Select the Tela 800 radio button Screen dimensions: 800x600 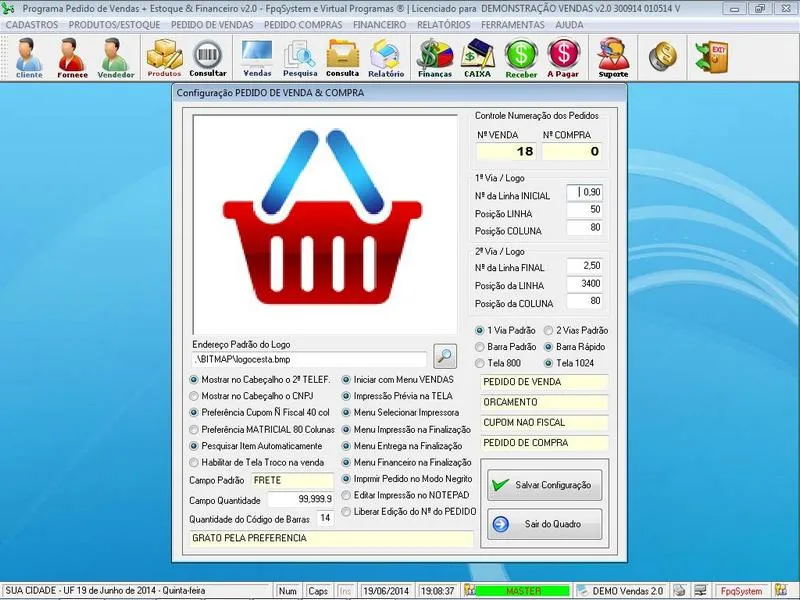(x=481, y=362)
